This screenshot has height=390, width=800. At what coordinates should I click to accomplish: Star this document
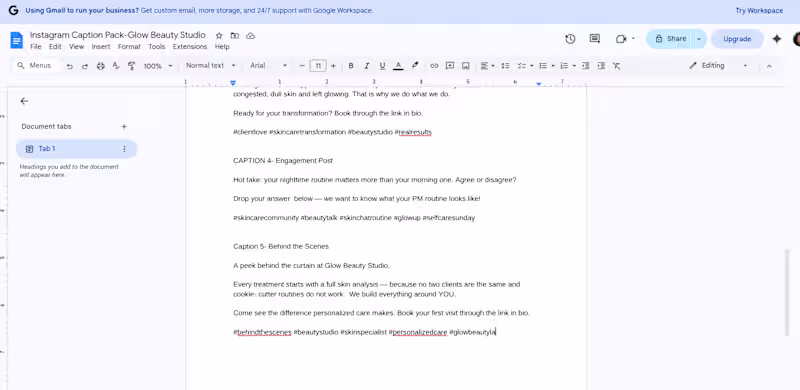click(219, 36)
